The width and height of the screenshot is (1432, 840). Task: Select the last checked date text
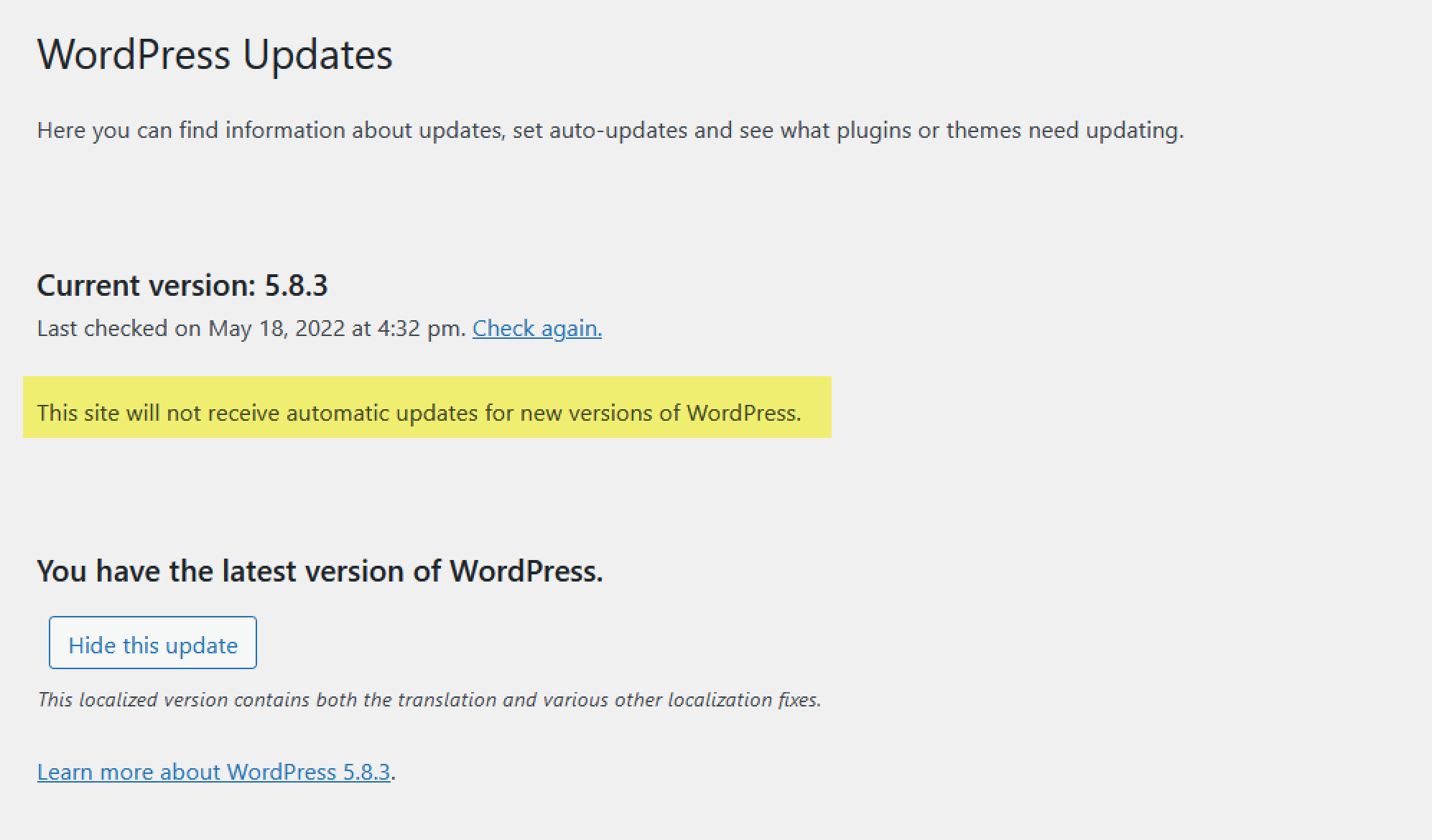(x=251, y=328)
